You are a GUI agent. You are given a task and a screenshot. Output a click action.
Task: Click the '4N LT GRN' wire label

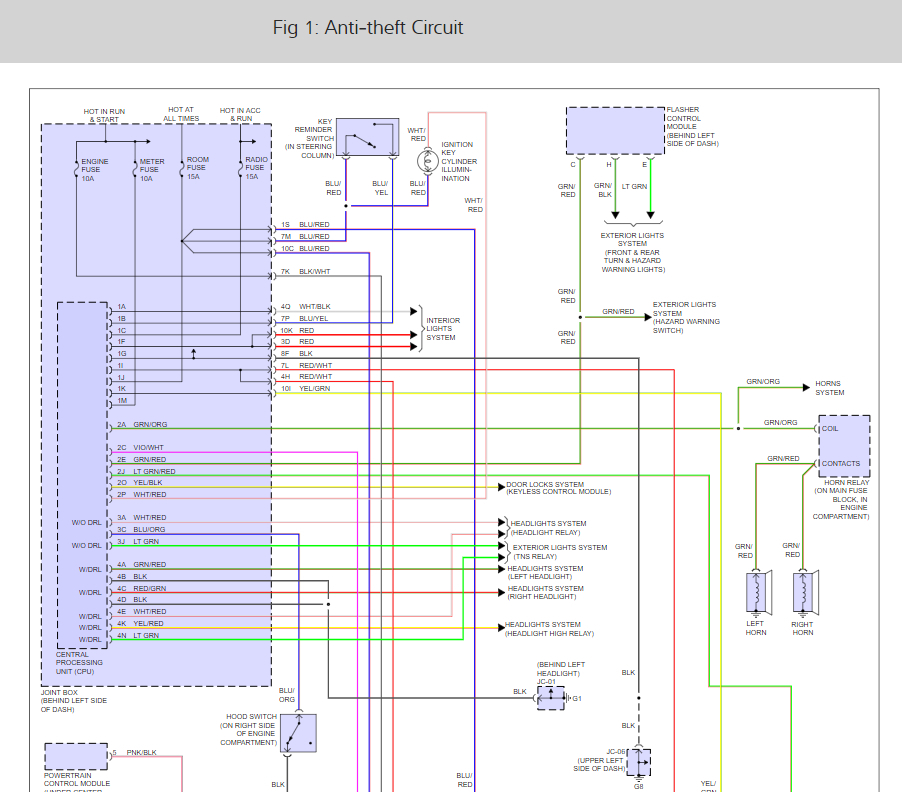138,635
